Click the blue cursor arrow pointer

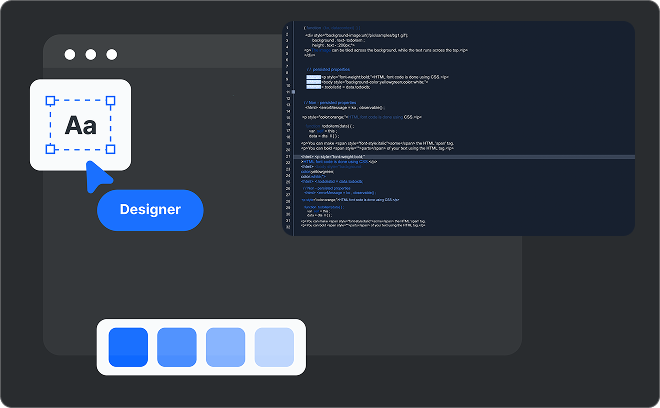(x=98, y=176)
